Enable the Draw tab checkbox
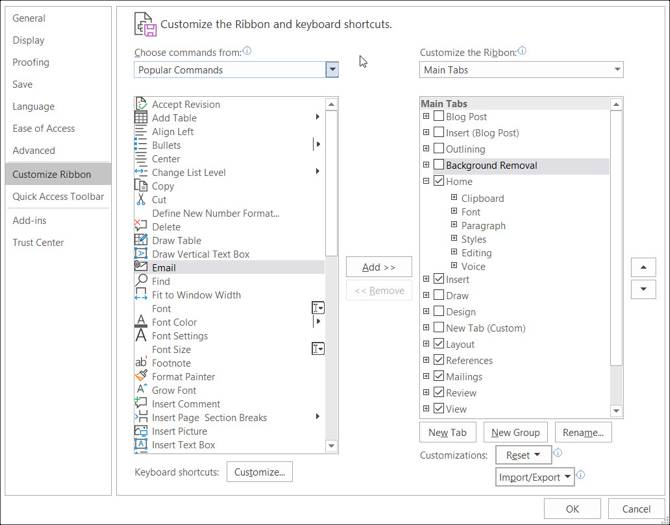 point(438,295)
